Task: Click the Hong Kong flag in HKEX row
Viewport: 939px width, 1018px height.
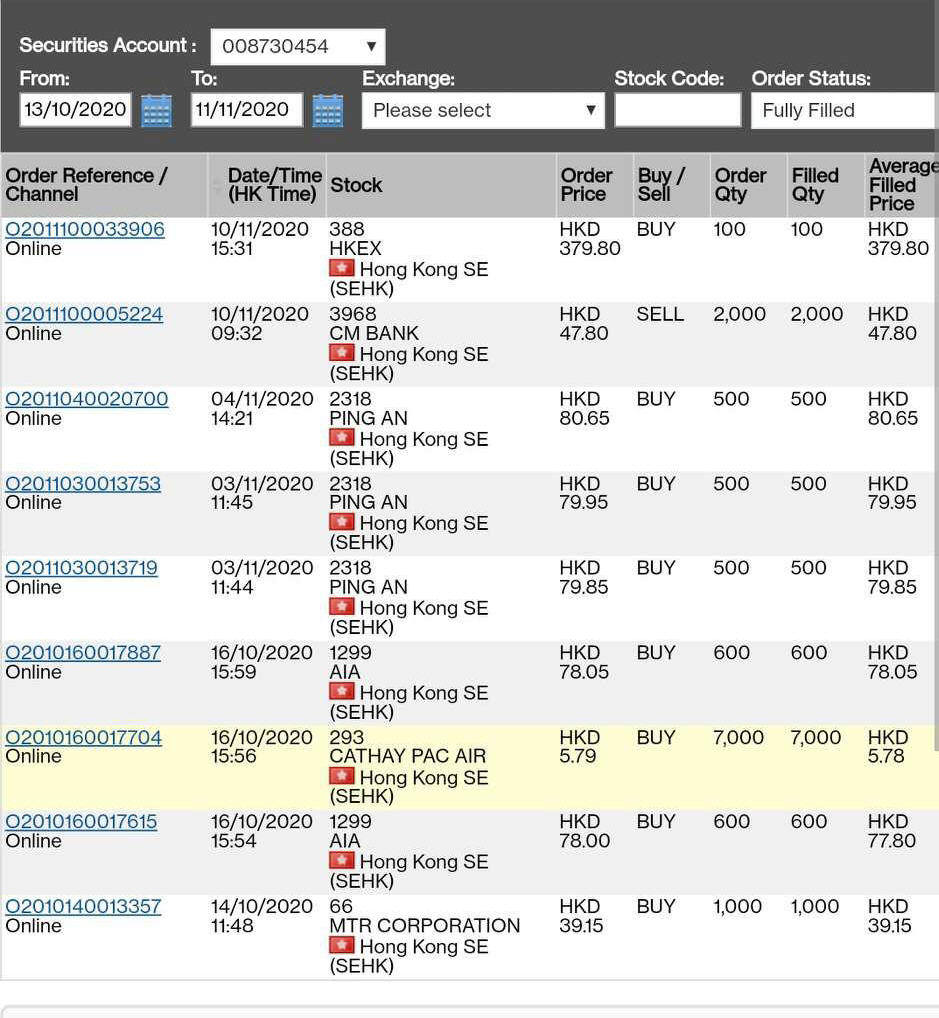Action: pyautogui.click(x=342, y=267)
